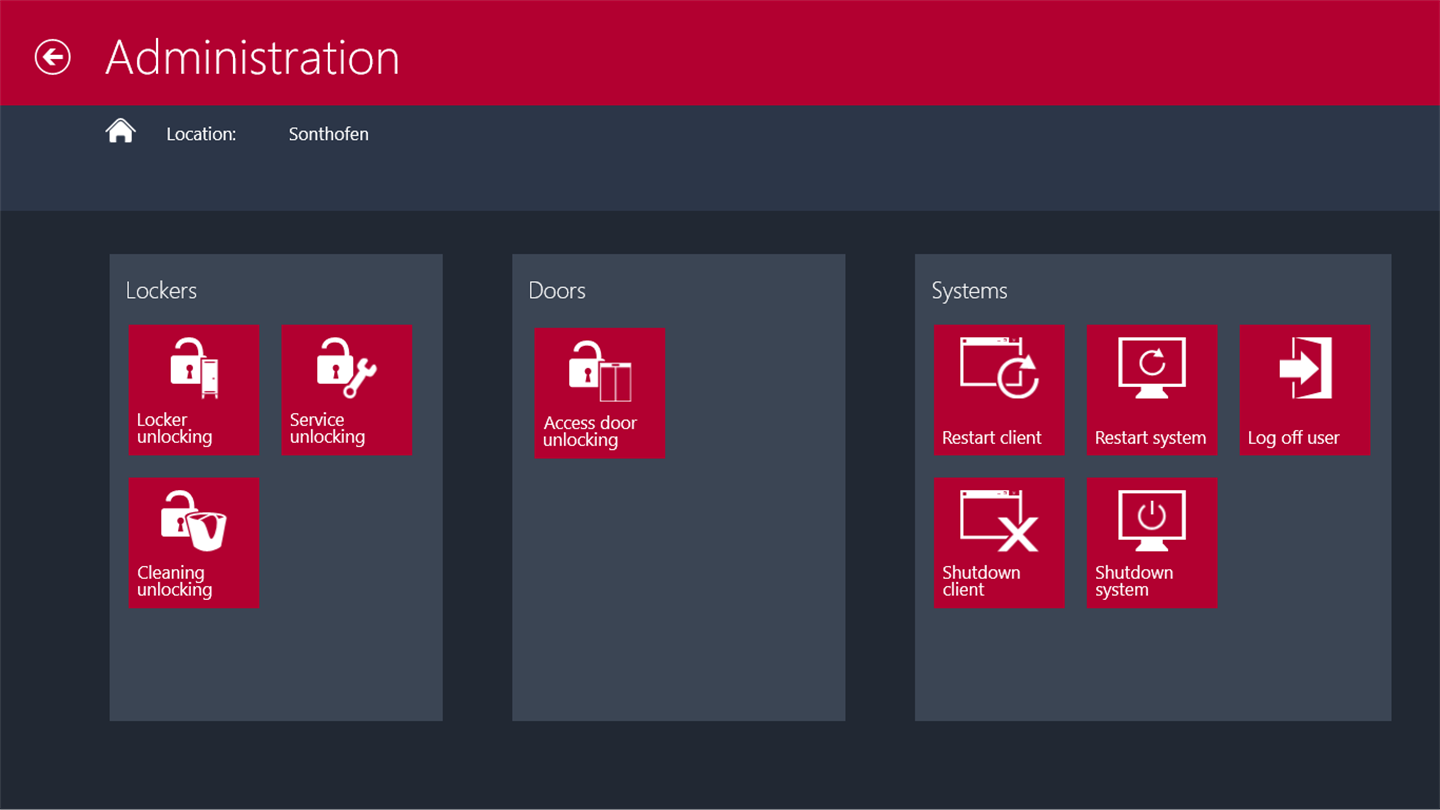Click the Administration page title
The width and height of the screenshot is (1440, 810).
point(252,57)
